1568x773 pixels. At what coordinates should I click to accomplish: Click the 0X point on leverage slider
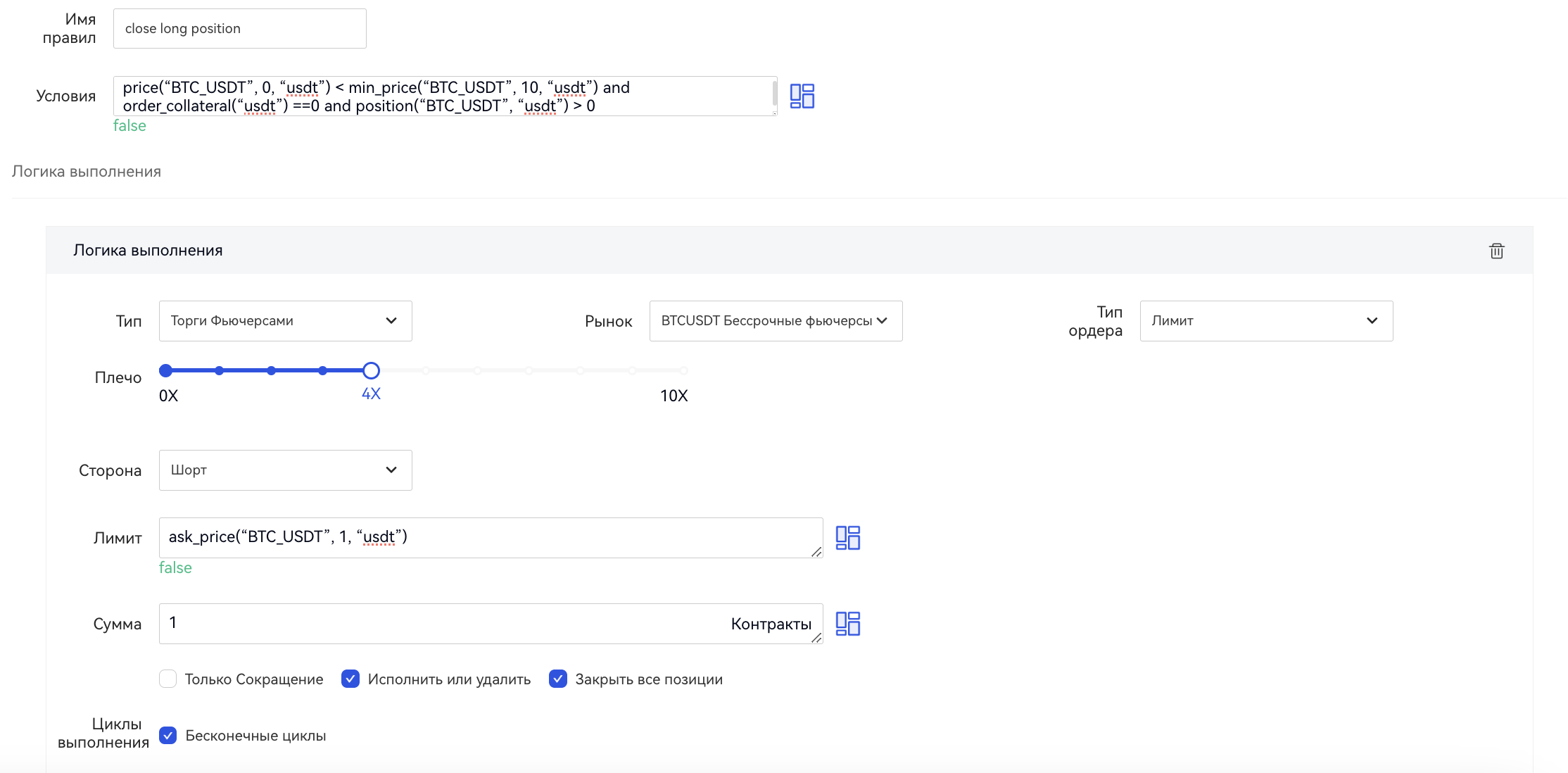(166, 370)
